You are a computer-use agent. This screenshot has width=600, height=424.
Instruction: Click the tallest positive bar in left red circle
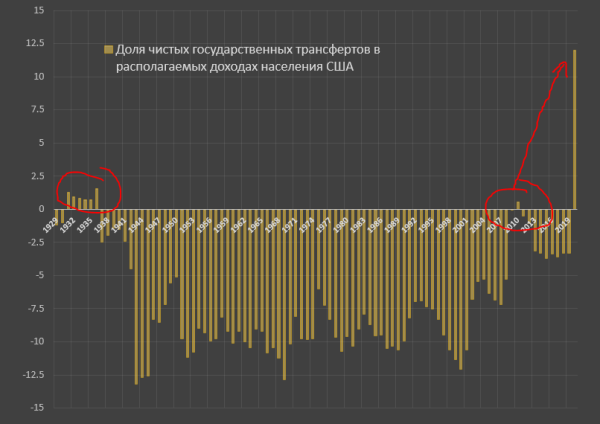pyautogui.click(x=97, y=199)
